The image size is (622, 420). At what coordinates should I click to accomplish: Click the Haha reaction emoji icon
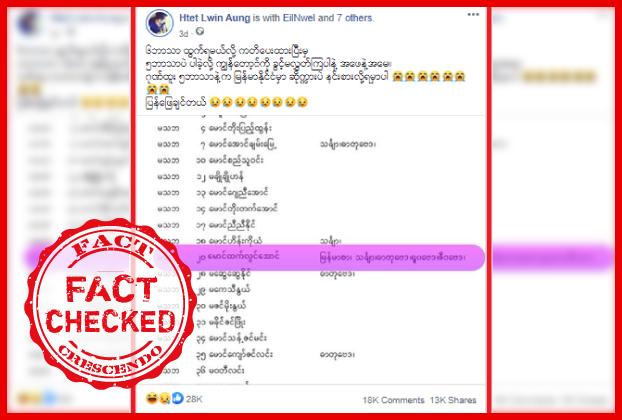(x=152, y=398)
